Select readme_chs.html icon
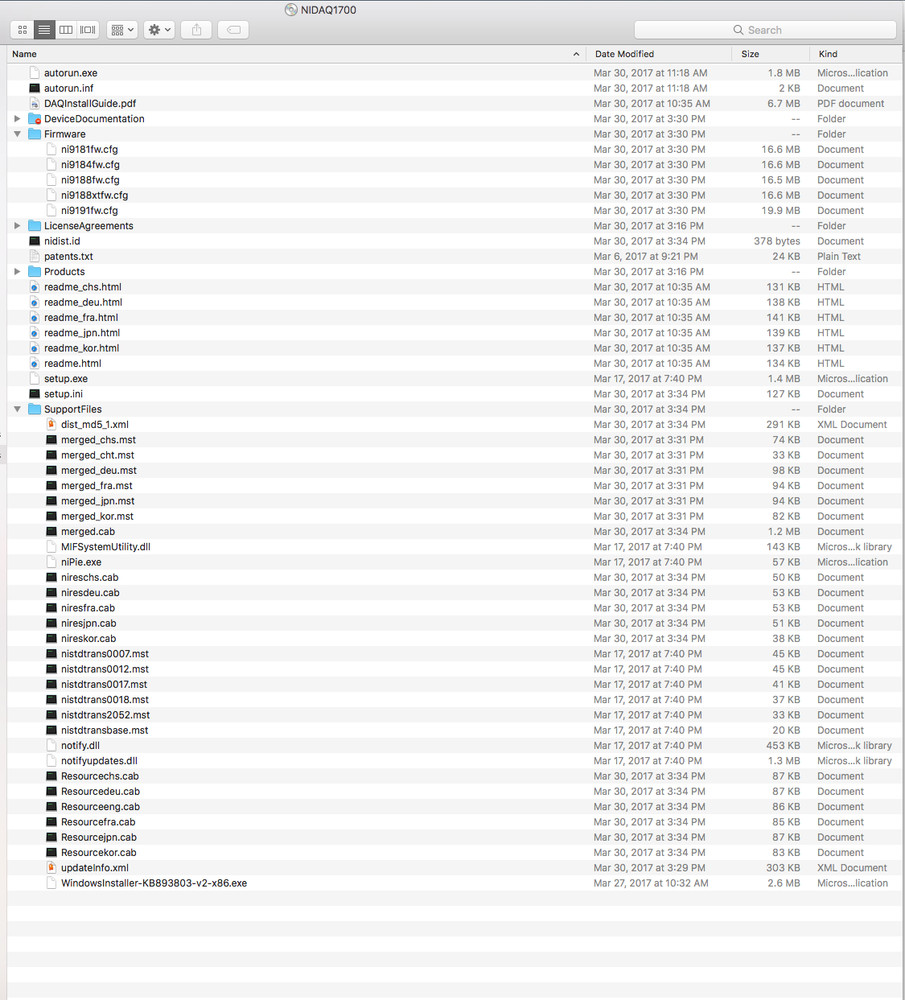The image size is (905, 1000). coord(34,287)
